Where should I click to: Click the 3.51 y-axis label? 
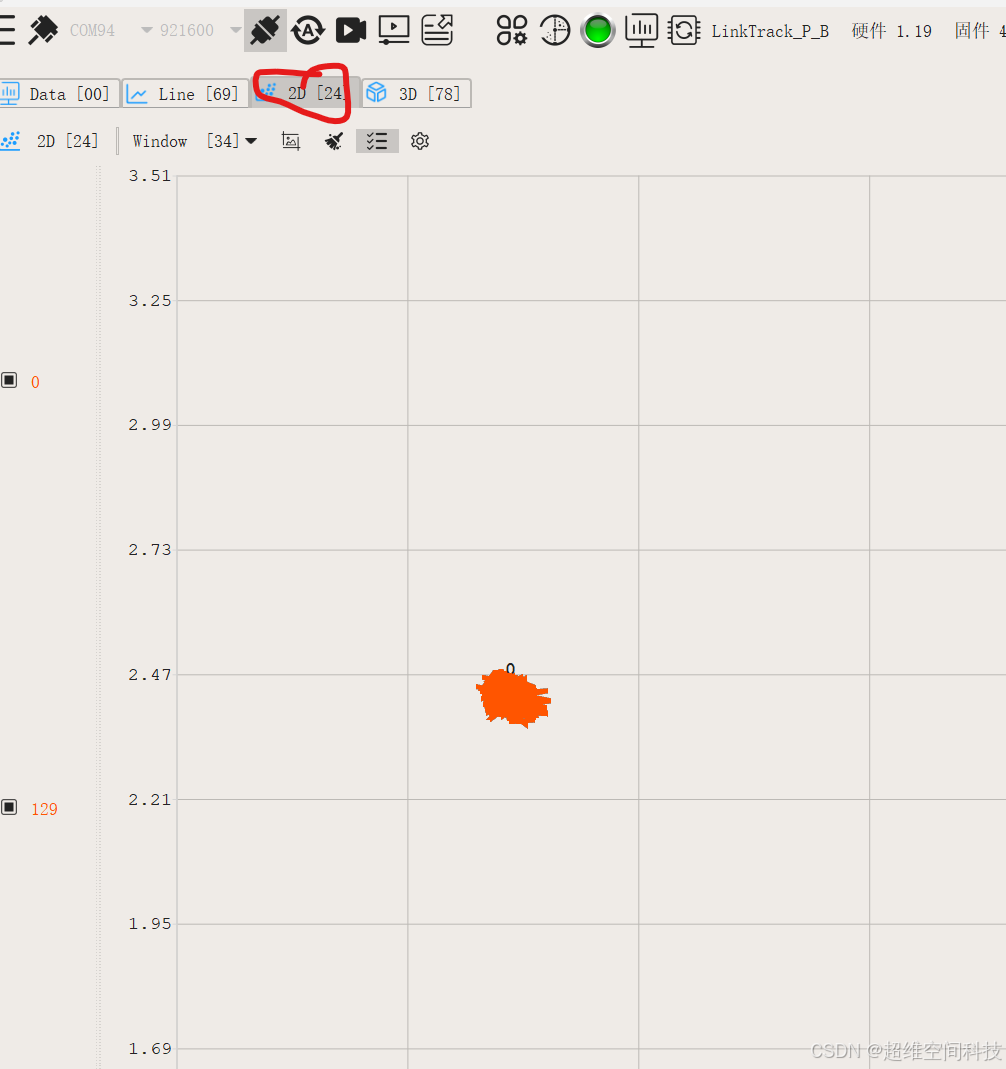click(x=150, y=176)
